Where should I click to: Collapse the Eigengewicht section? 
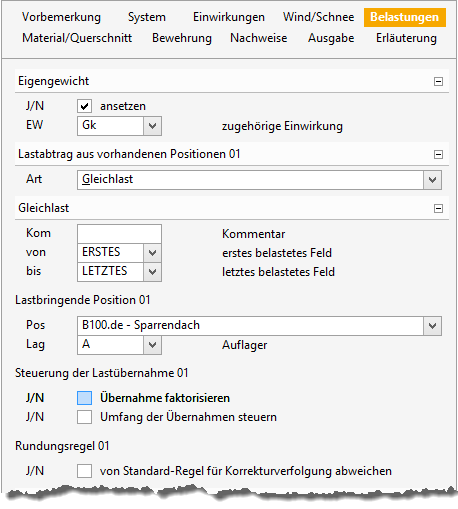point(438,81)
